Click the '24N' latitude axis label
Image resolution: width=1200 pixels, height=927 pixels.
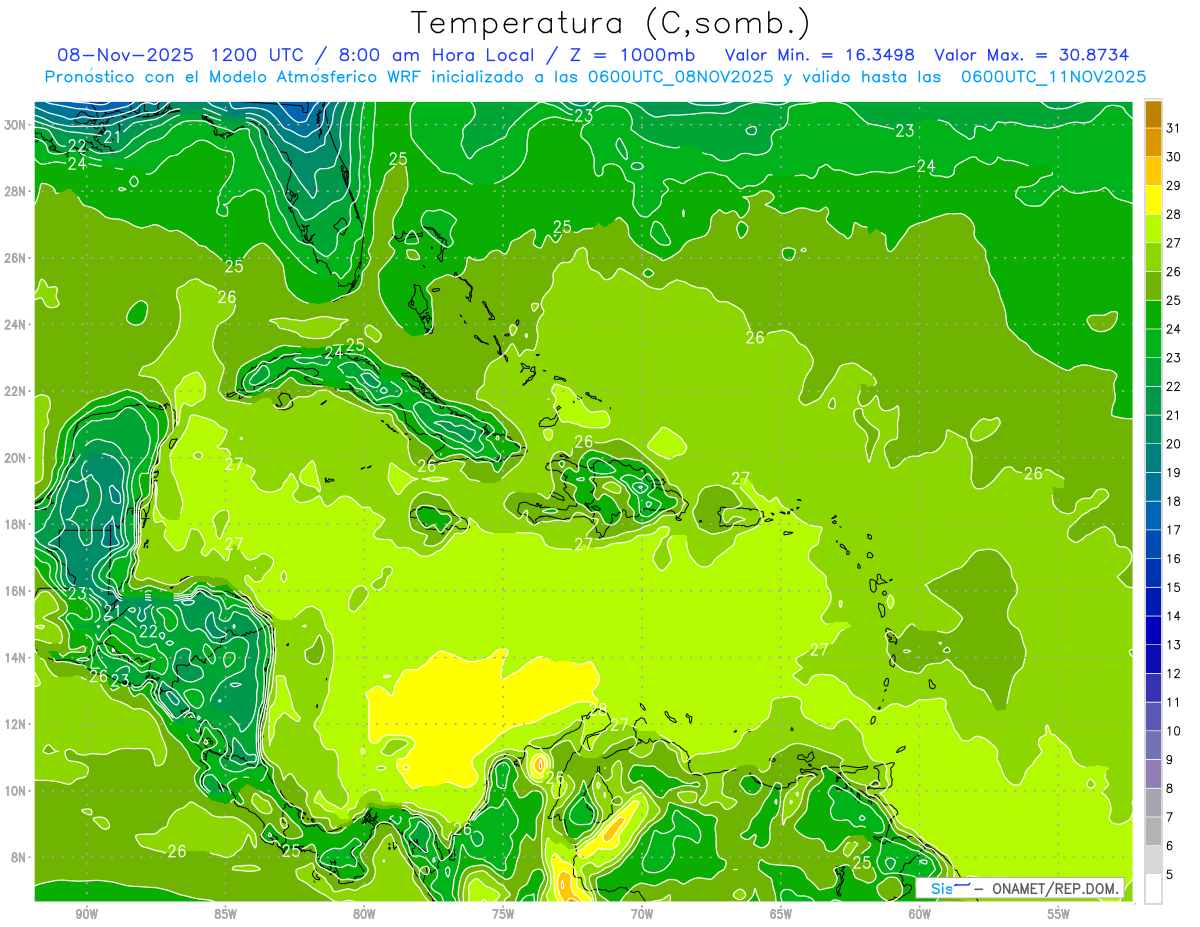pos(16,325)
